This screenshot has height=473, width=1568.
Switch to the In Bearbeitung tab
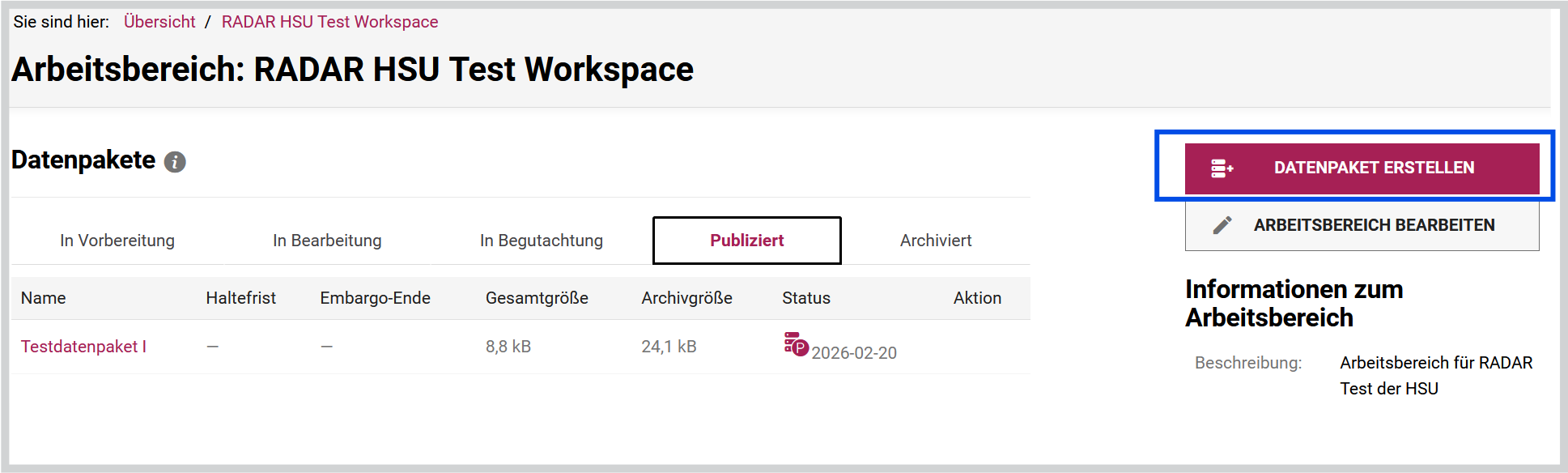point(327,241)
